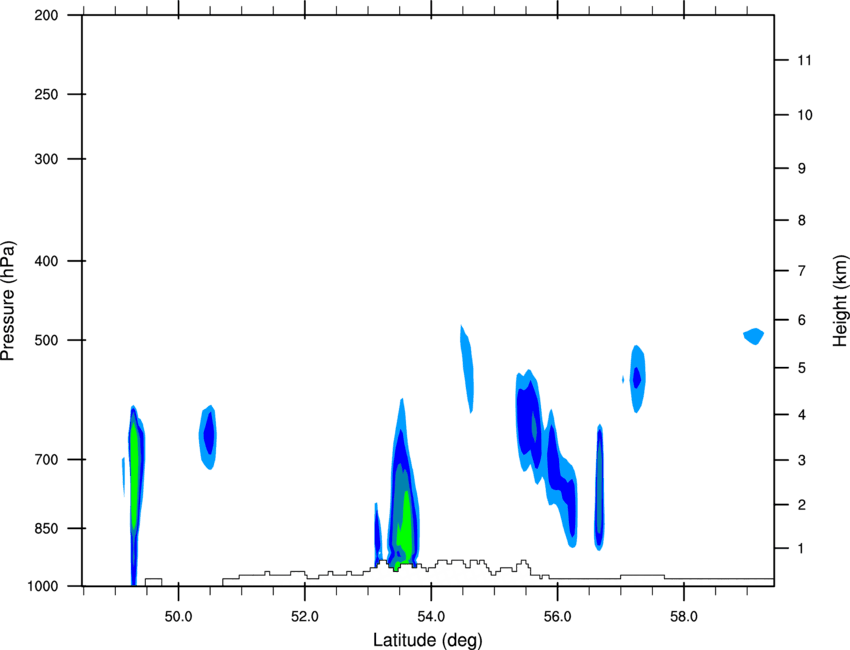
Task: Click the 1000 pressure tick label
Action: point(42,586)
